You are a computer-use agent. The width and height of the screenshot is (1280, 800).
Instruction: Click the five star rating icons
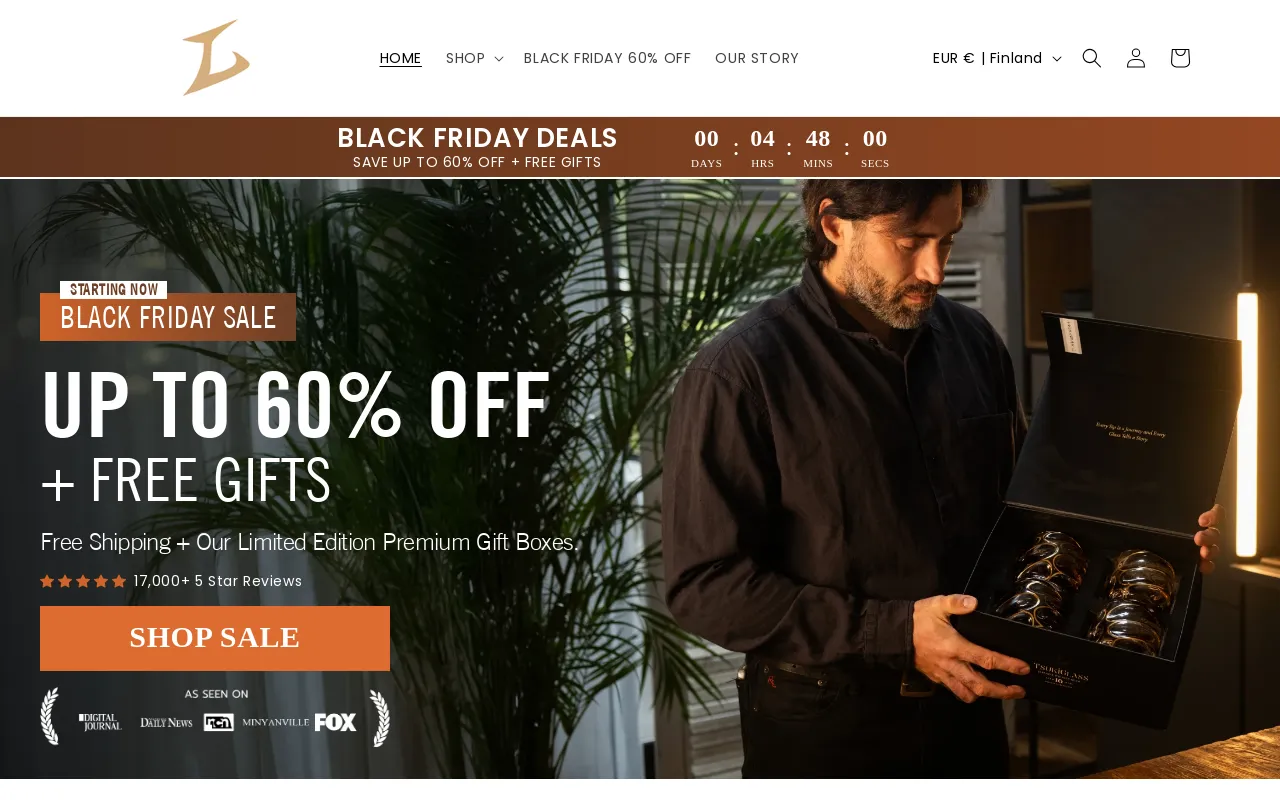83,581
